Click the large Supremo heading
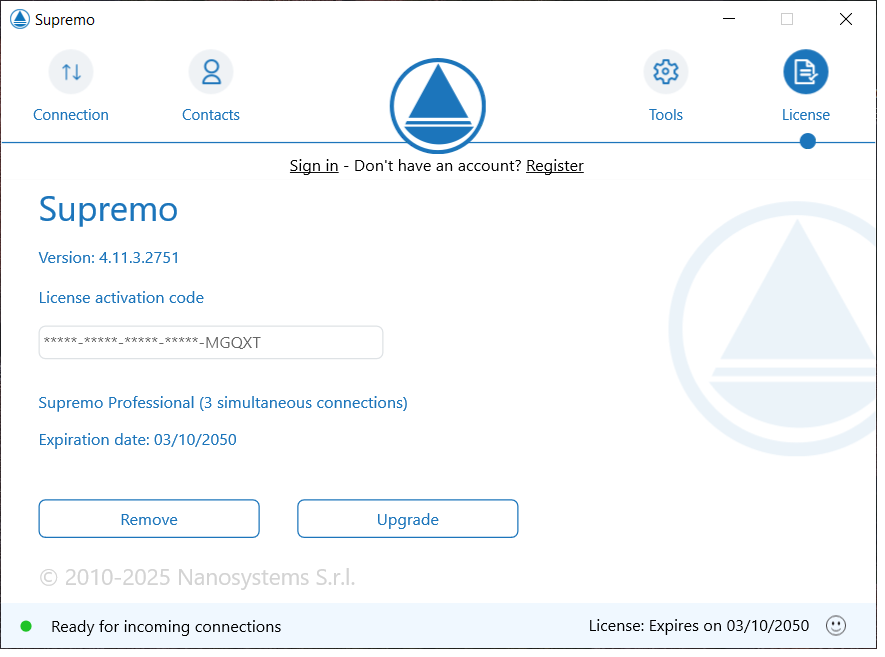The width and height of the screenshot is (885, 657). (108, 210)
